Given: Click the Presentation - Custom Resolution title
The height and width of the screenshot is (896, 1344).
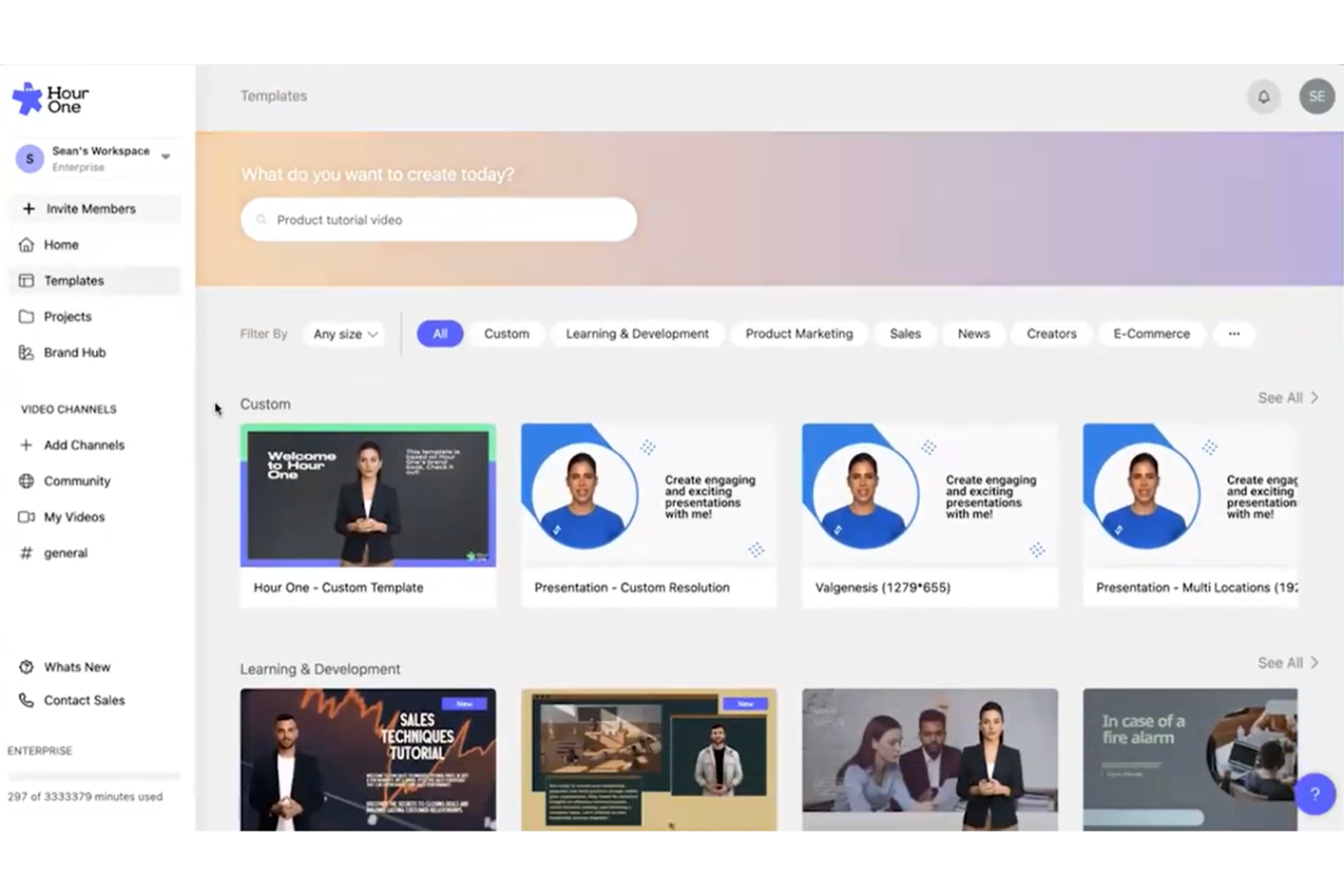Looking at the screenshot, I should click(x=632, y=587).
